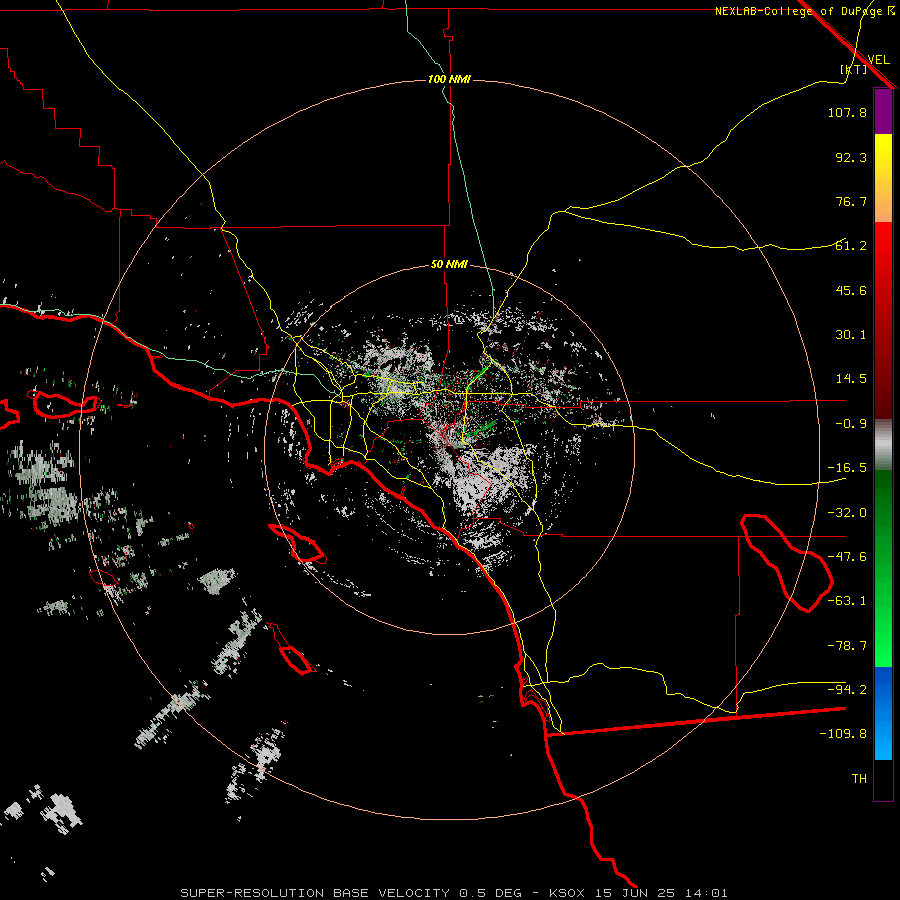The height and width of the screenshot is (900, 900).
Task: Click the TH legend label
Action: (x=859, y=779)
